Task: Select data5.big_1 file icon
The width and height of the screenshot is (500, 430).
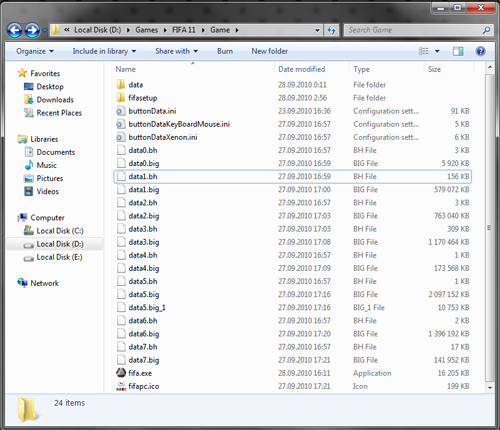Action: 121,307
